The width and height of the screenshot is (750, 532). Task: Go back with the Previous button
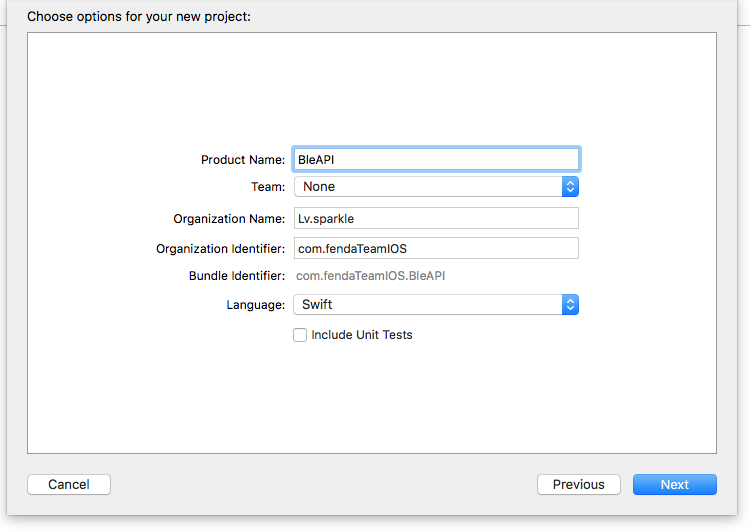click(x=579, y=485)
